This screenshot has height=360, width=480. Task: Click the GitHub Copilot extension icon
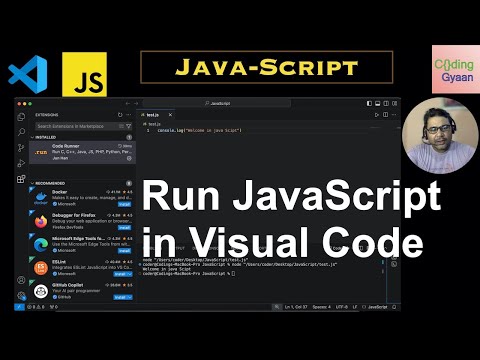point(41,292)
